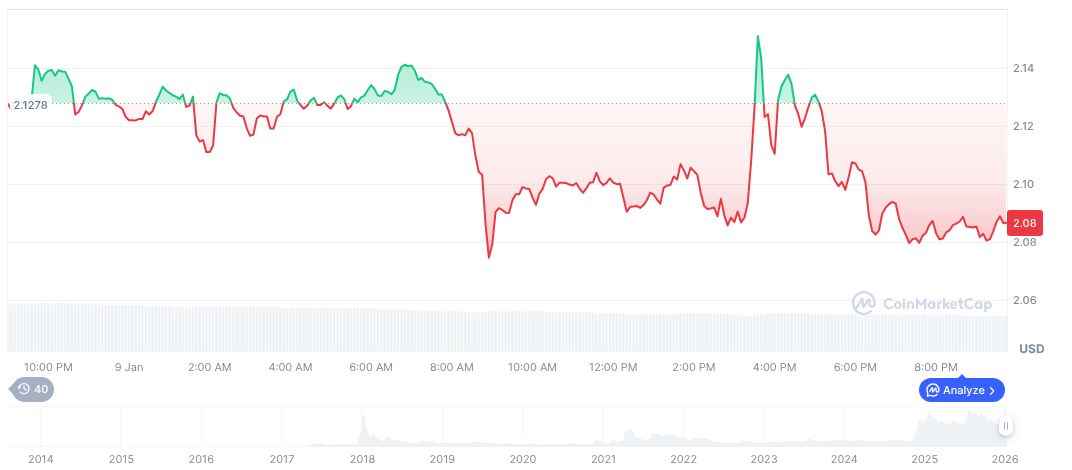
Task: Click the CoinMarketCap watermark logo
Action: (864, 302)
